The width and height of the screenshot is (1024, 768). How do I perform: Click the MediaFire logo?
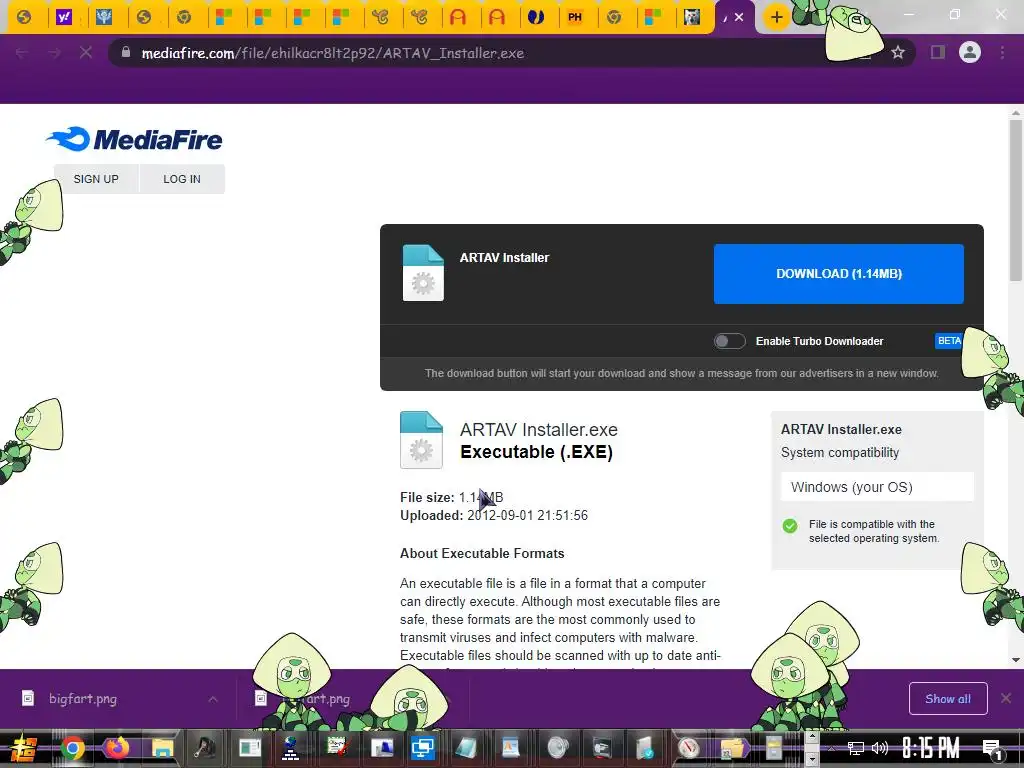(x=135, y=139)
